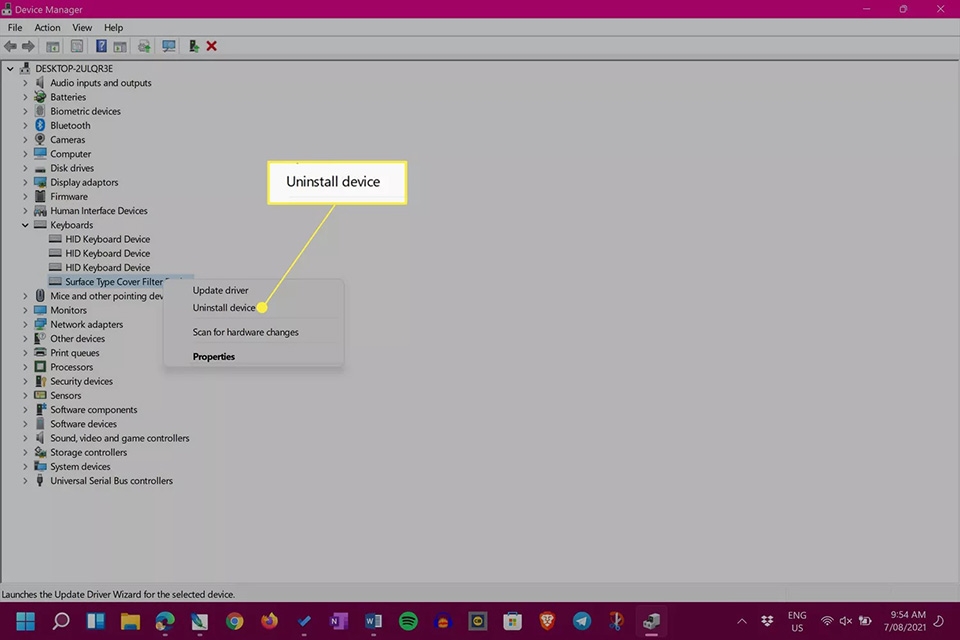Click the Show/Hide console tree toolbar icon
This screenshot has height=640, width=960.
(53, 46)
